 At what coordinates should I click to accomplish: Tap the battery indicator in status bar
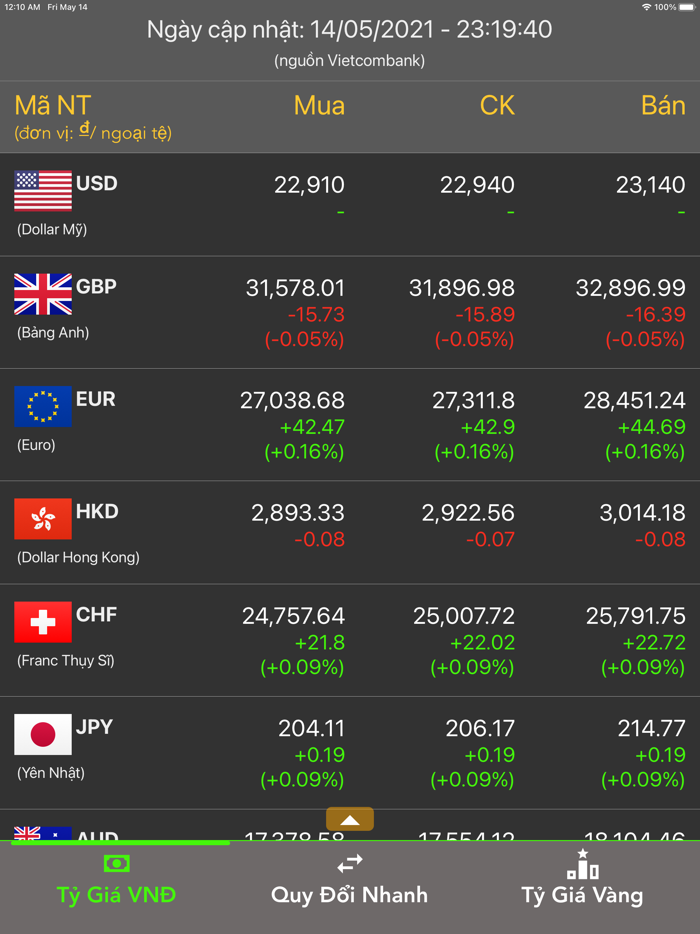tap(685, 7)
